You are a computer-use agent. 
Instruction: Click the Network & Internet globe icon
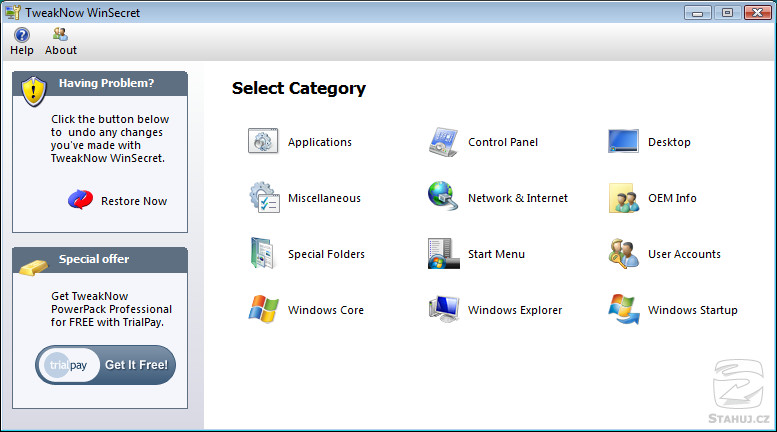443,198
